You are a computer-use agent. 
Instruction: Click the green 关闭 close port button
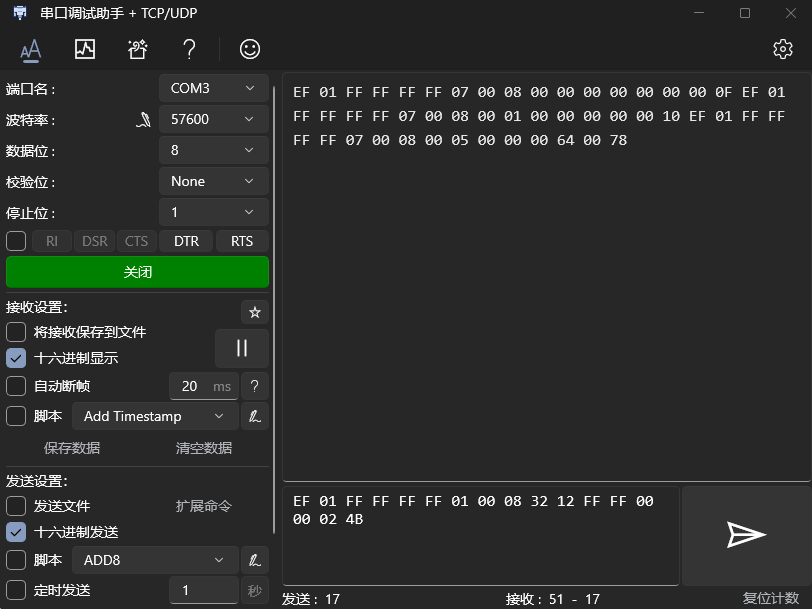tap(137, 272)
